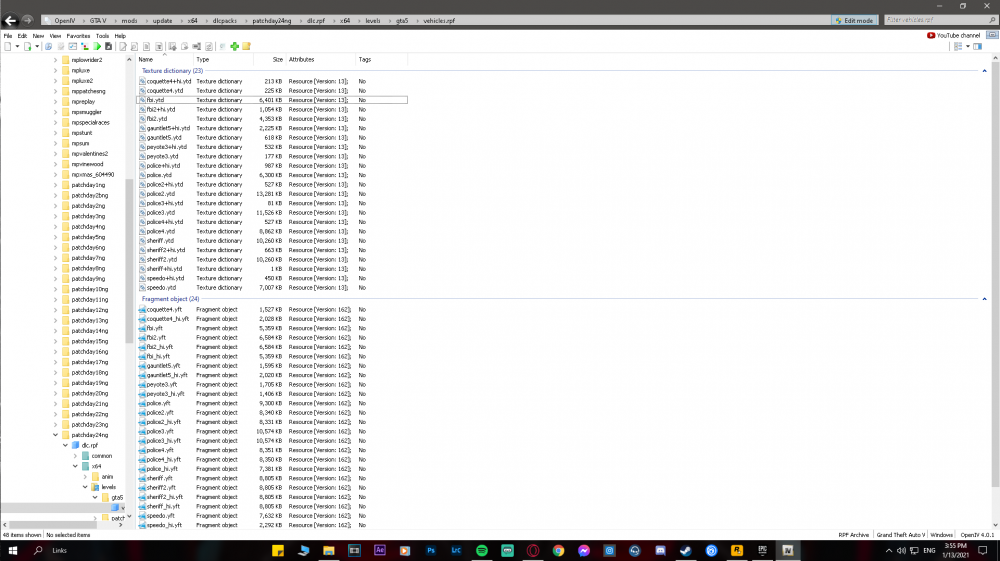Click the green play arrow toolbar icon
This screenshot has width=1000, height=561.
point(97,47)
